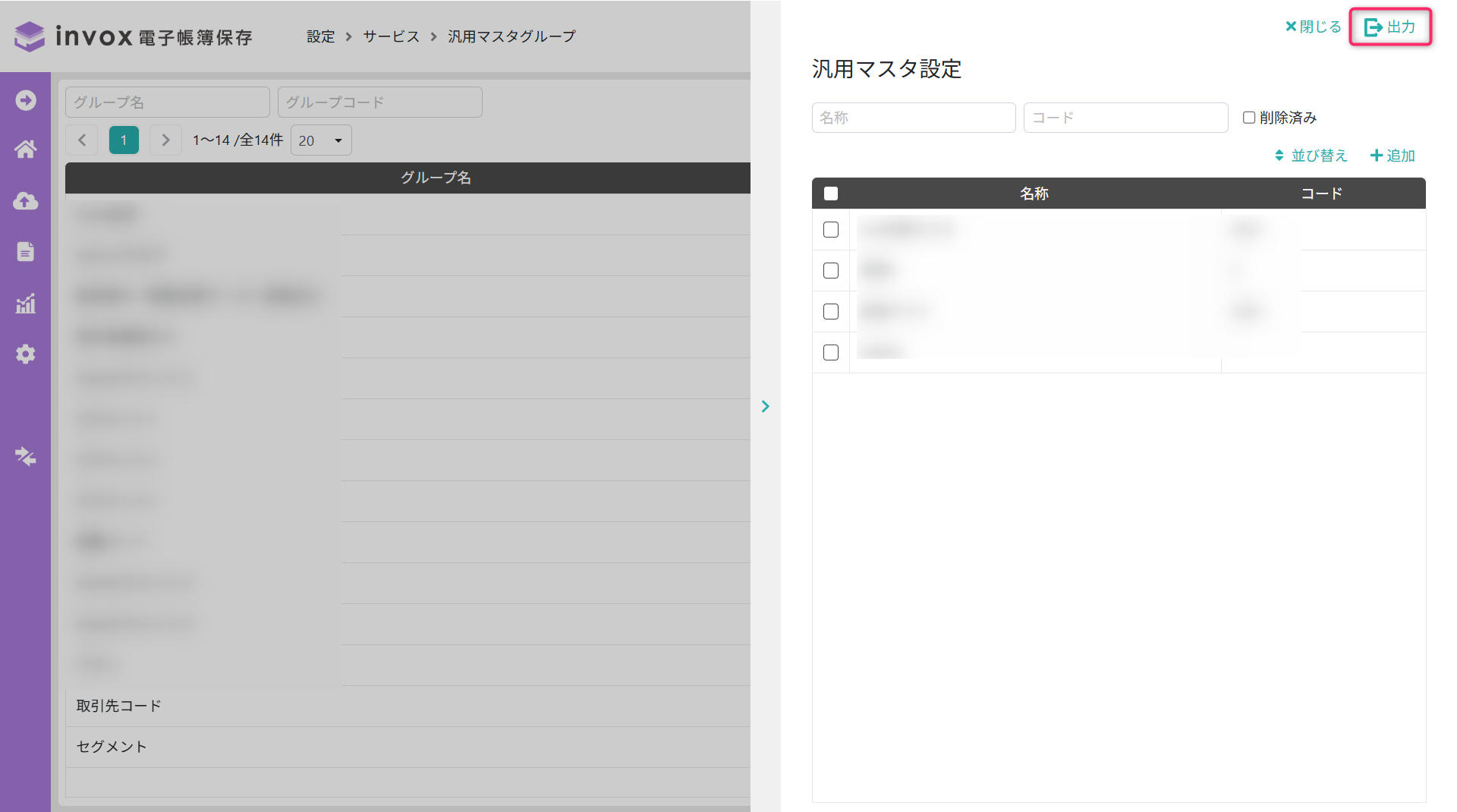Screen dimensions: 1457x812
Task: Click the sidebar expand arrow circle icon
Action: [x=26, y=100]
